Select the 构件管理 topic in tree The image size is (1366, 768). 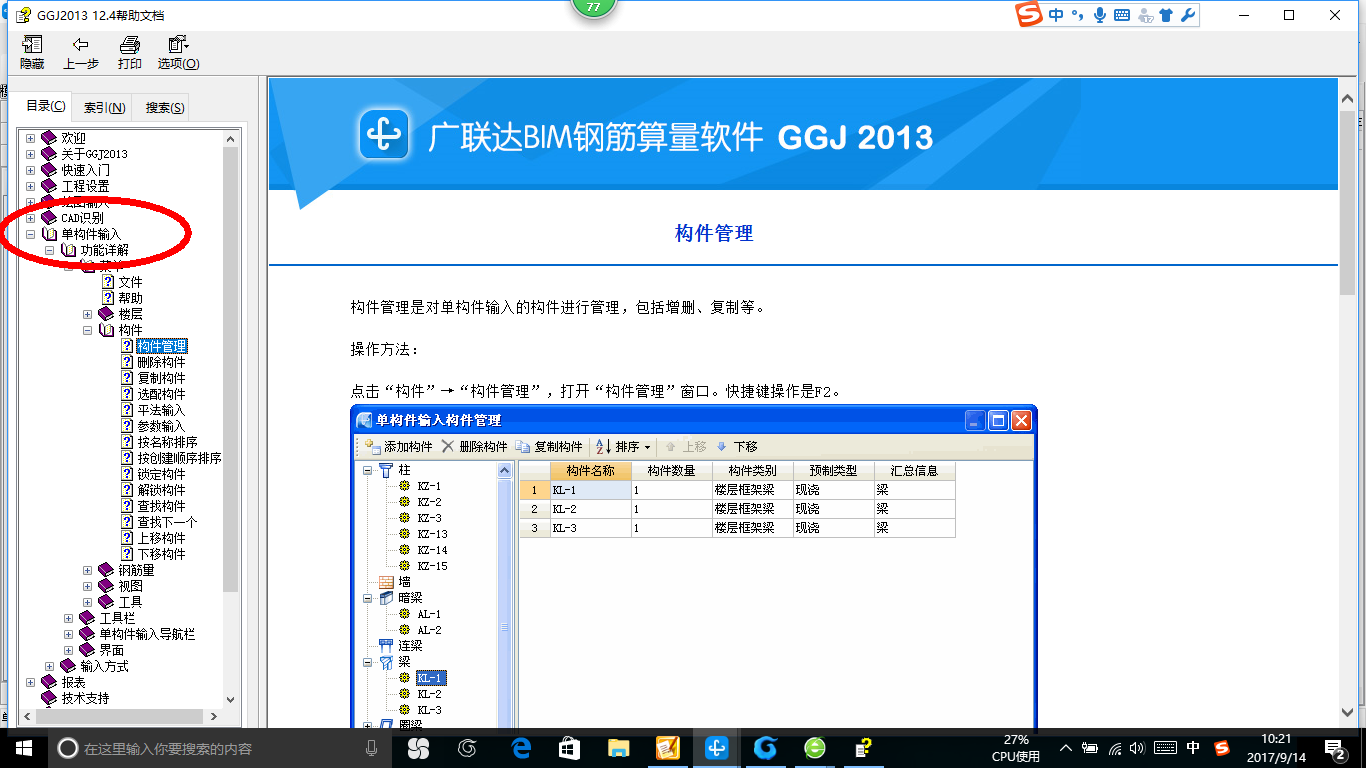click(x=162, y=346)
